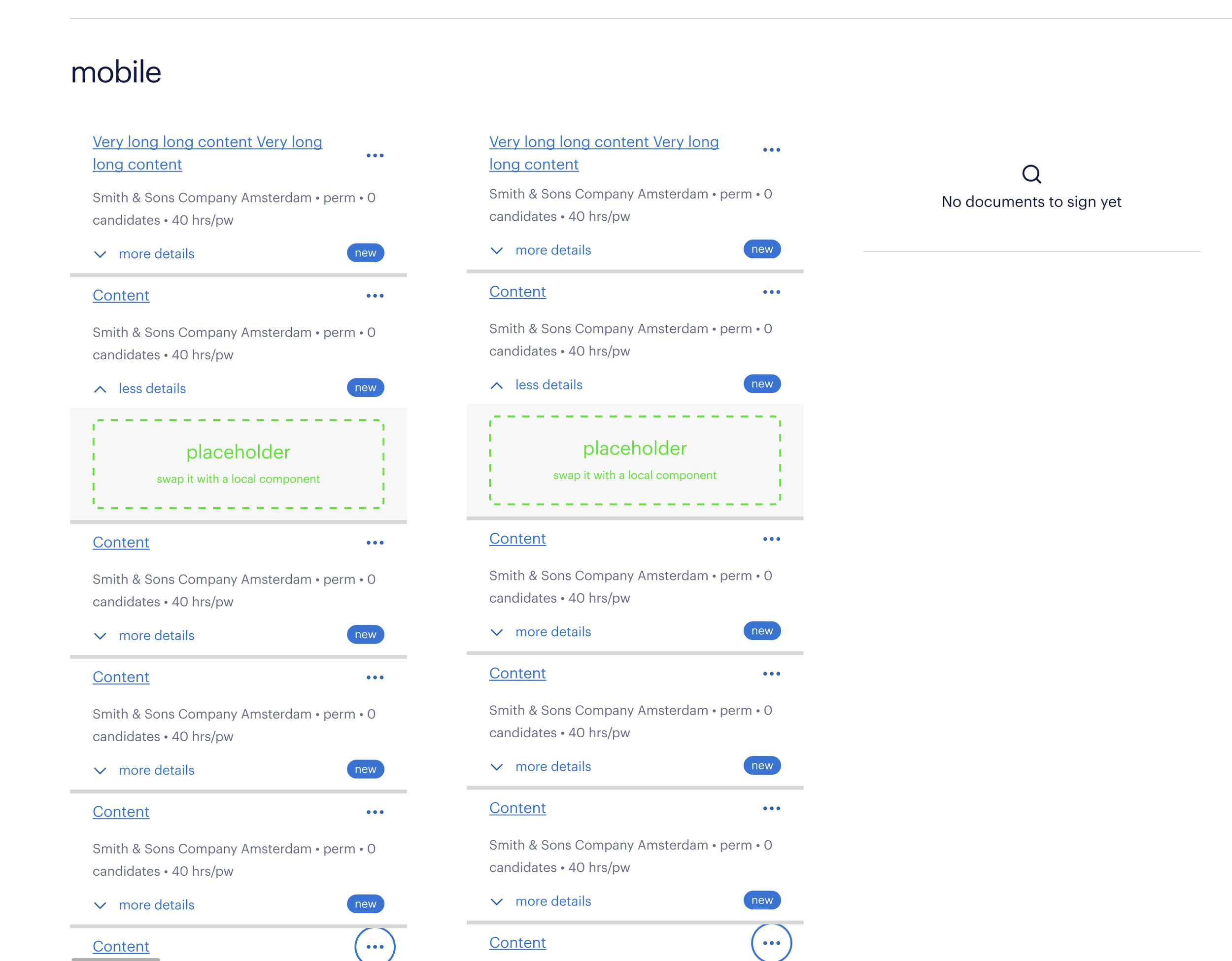Viewport: 1232px width, 961px height.
Task: Open the three-dot menu of the first left card
Action: [375, 155]
